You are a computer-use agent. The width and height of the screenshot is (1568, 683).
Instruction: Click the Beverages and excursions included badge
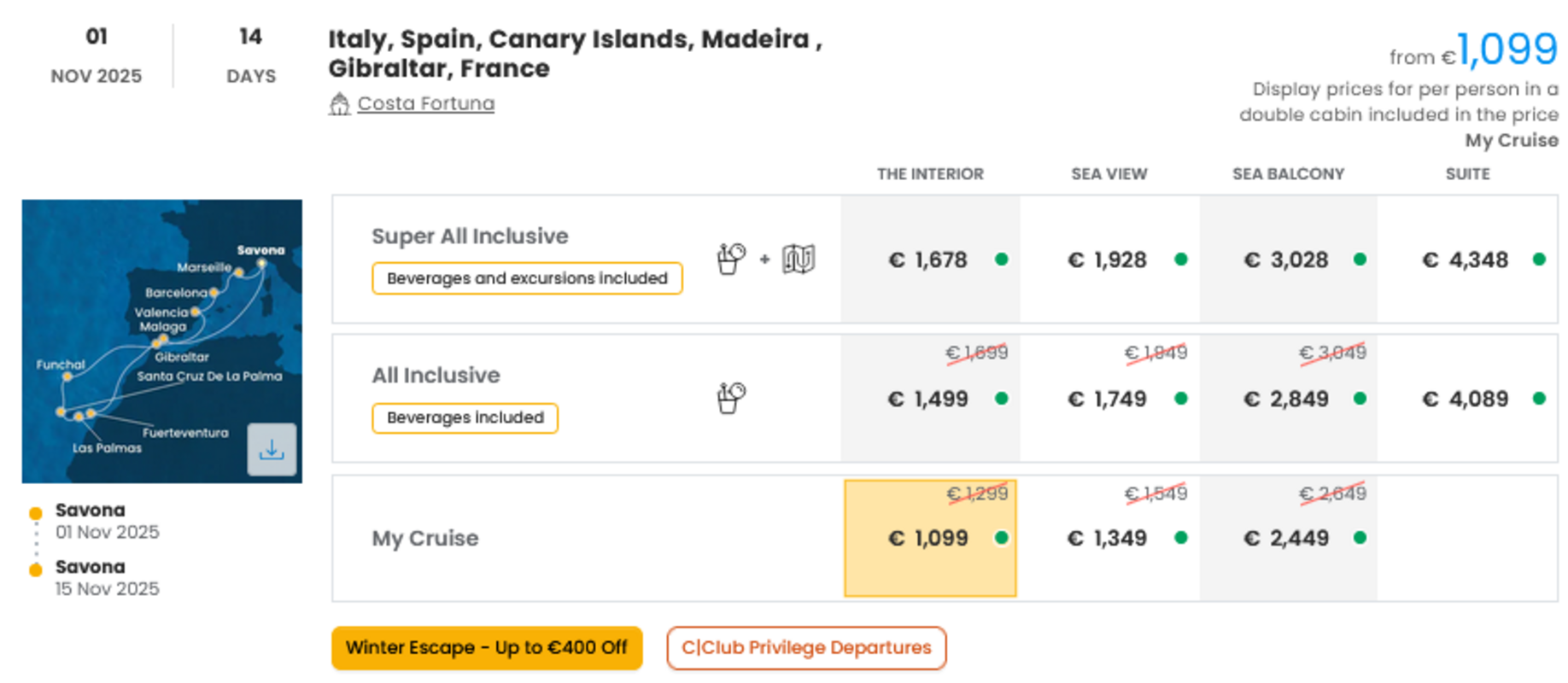point(527,278)
